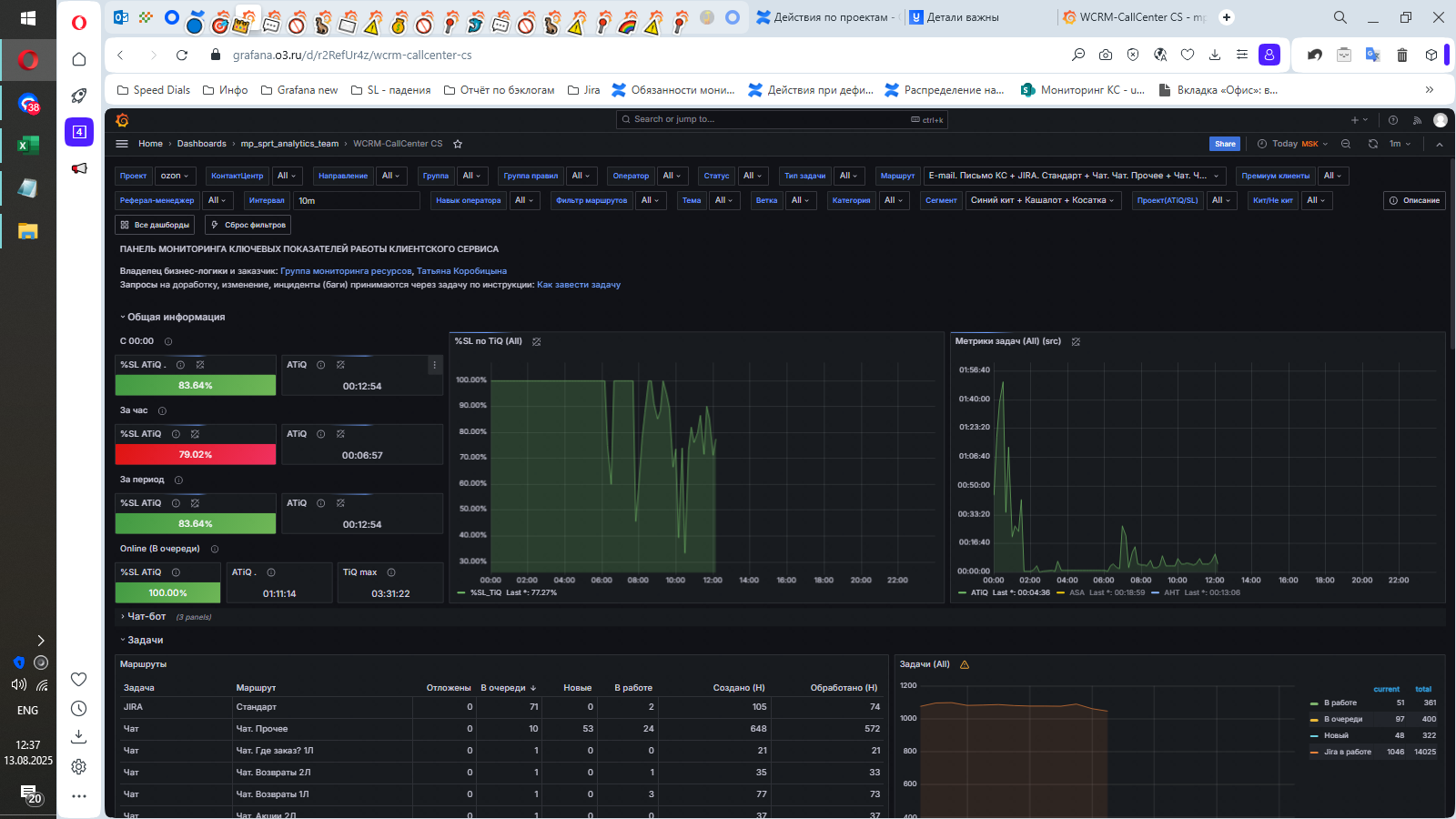1456x819 pixels.
Task: Open Татьяна Коробицына link
Action: click(x=461, y=271)
